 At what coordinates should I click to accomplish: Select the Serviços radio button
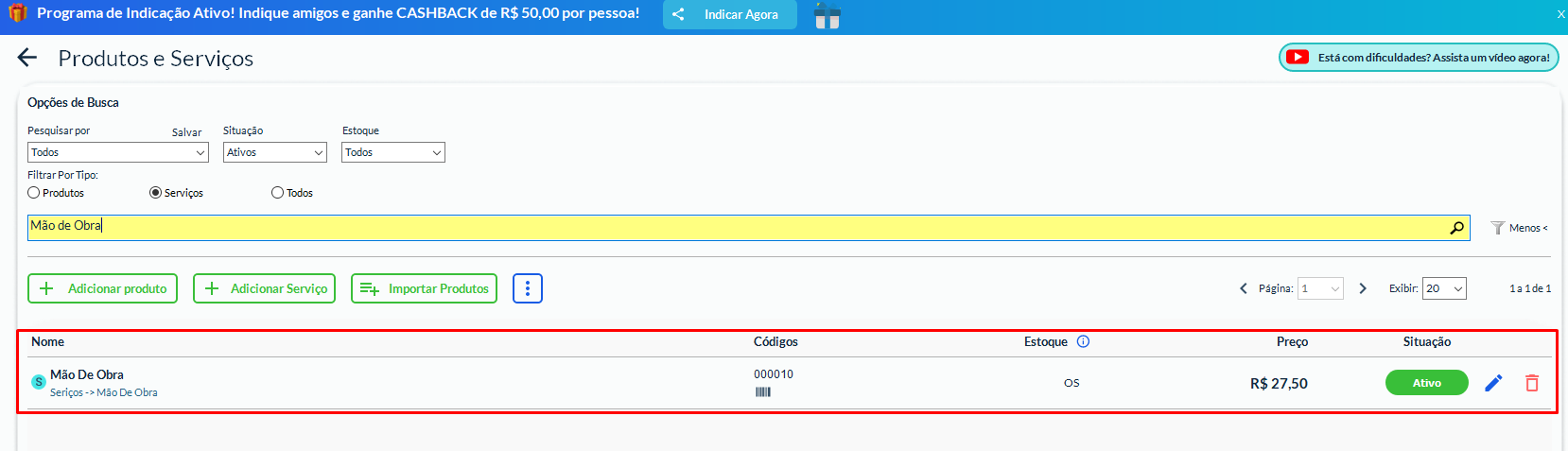tap(156, 193)
